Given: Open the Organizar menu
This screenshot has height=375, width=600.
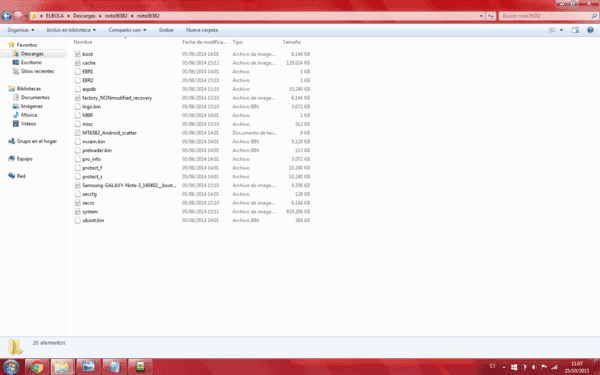Looking at the screenshot, I should (21, 30).
